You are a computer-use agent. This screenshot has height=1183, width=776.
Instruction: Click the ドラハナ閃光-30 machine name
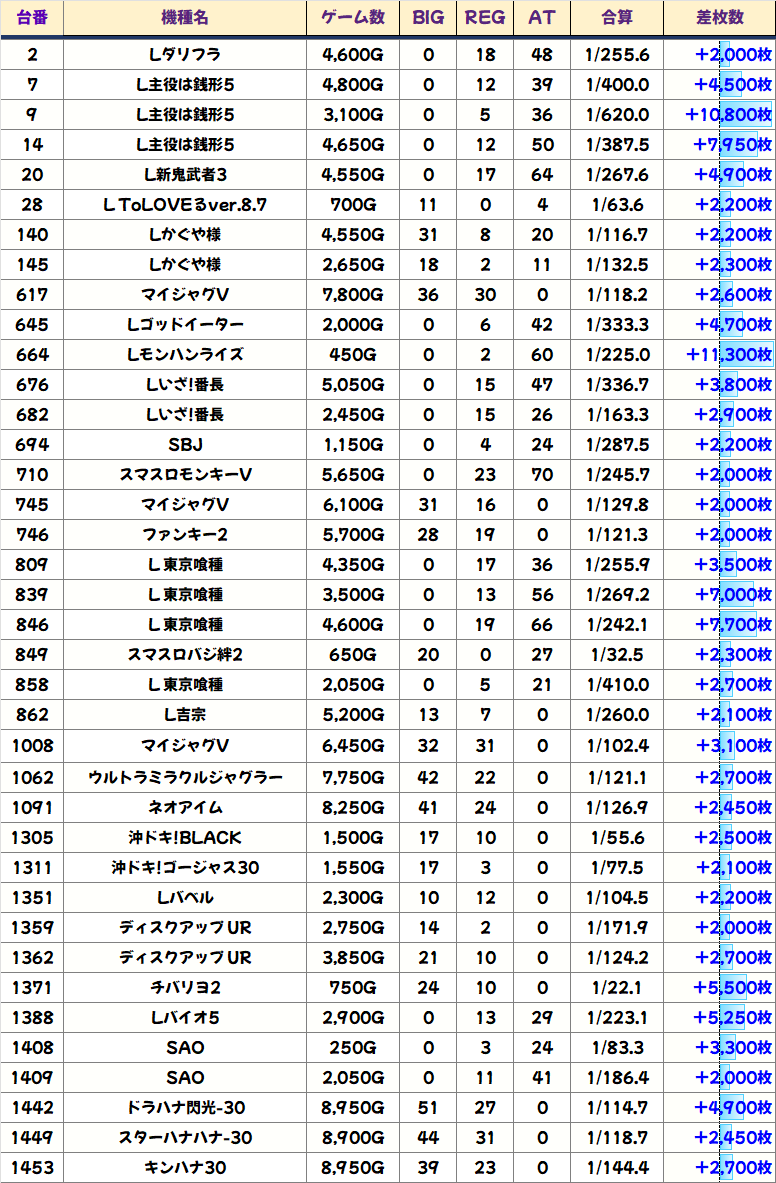pyautogui.click(x=185, y=1107)
